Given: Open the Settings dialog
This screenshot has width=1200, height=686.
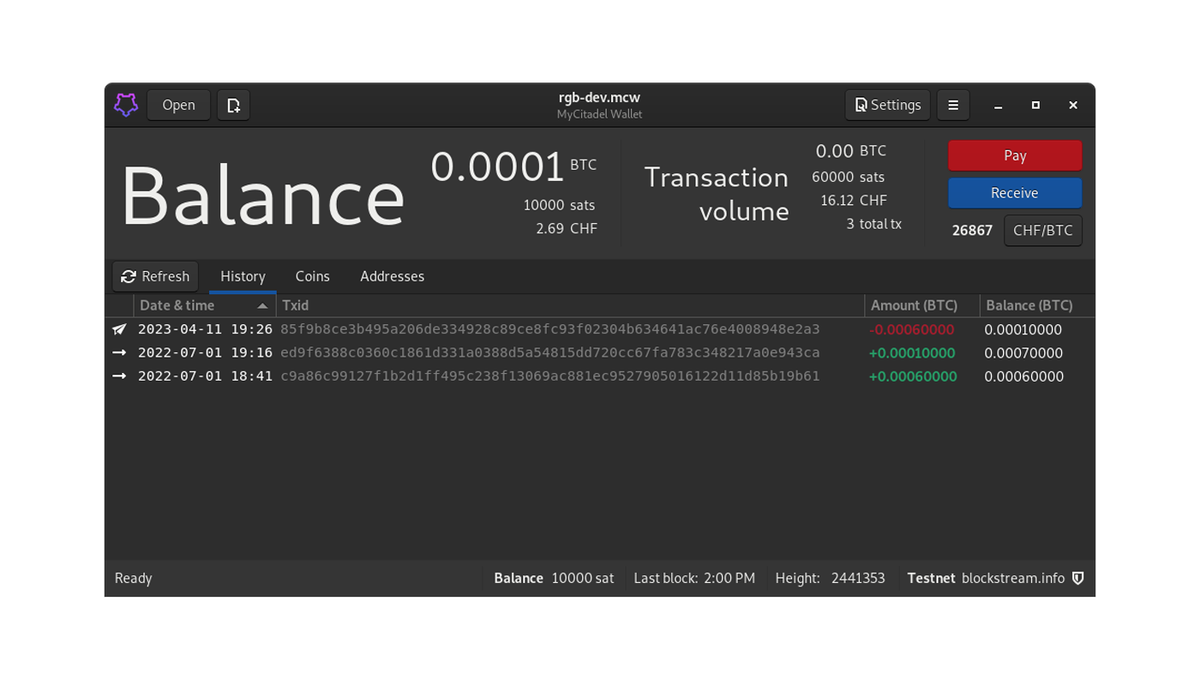Looking at the screenshot, I should (x=888, y=105).
